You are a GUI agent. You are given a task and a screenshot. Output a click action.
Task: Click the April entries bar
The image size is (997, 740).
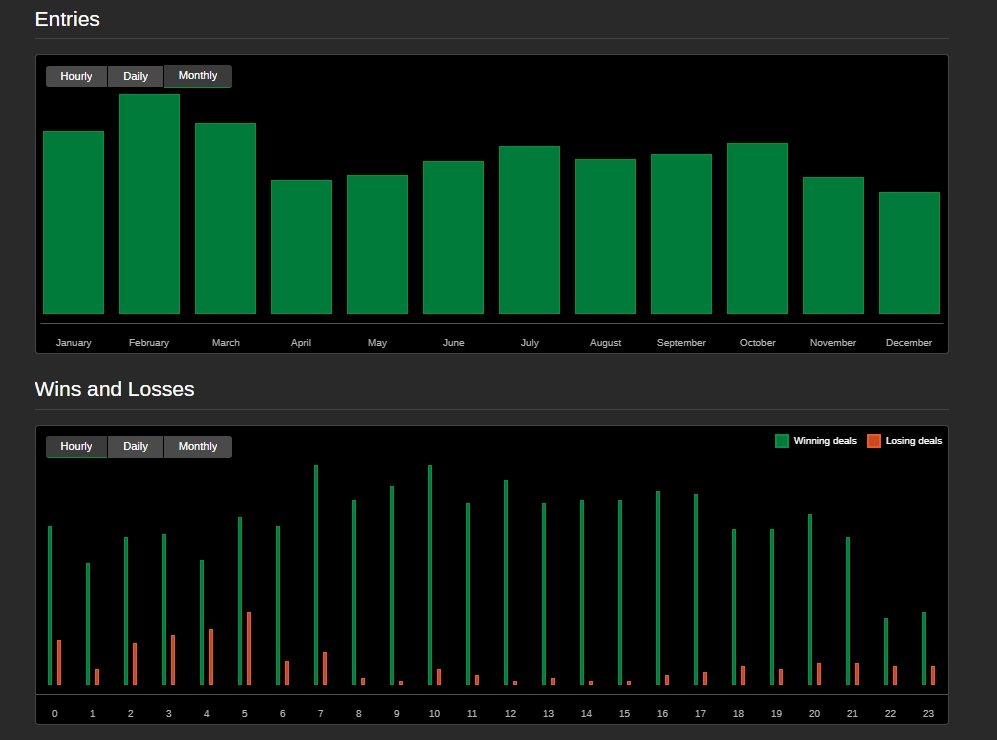tap(301, 247)
